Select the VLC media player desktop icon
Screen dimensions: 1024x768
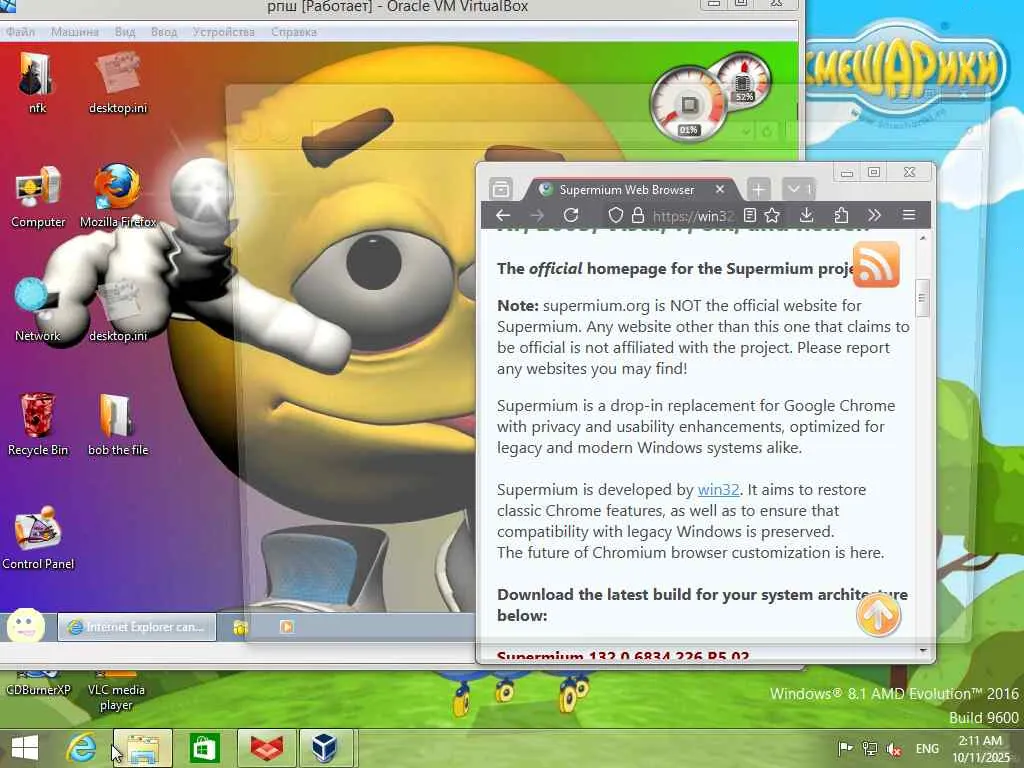[x=116, y=692]
